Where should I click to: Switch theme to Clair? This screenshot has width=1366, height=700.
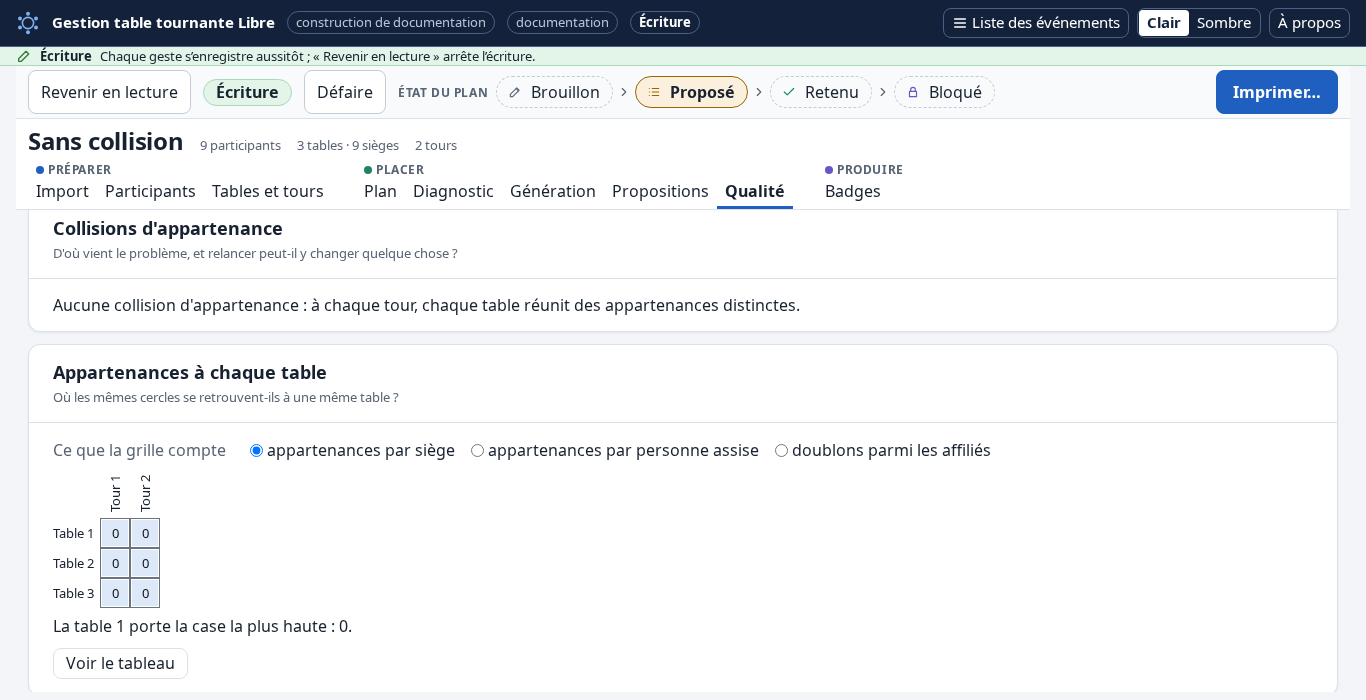tap(1164, 23)
